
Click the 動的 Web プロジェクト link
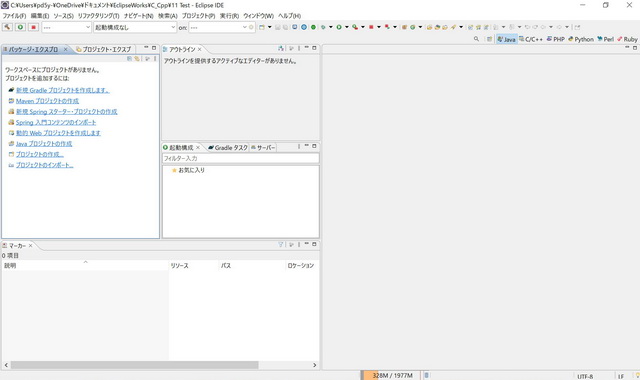click(x=58, y=133)
